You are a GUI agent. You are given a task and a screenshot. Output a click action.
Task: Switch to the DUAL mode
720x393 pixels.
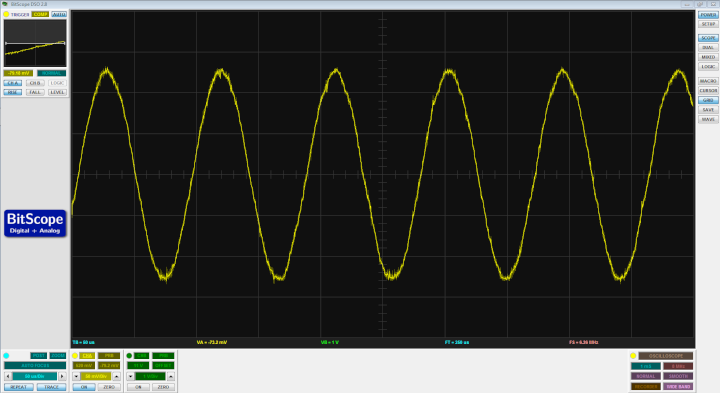(x=708, y=47)
